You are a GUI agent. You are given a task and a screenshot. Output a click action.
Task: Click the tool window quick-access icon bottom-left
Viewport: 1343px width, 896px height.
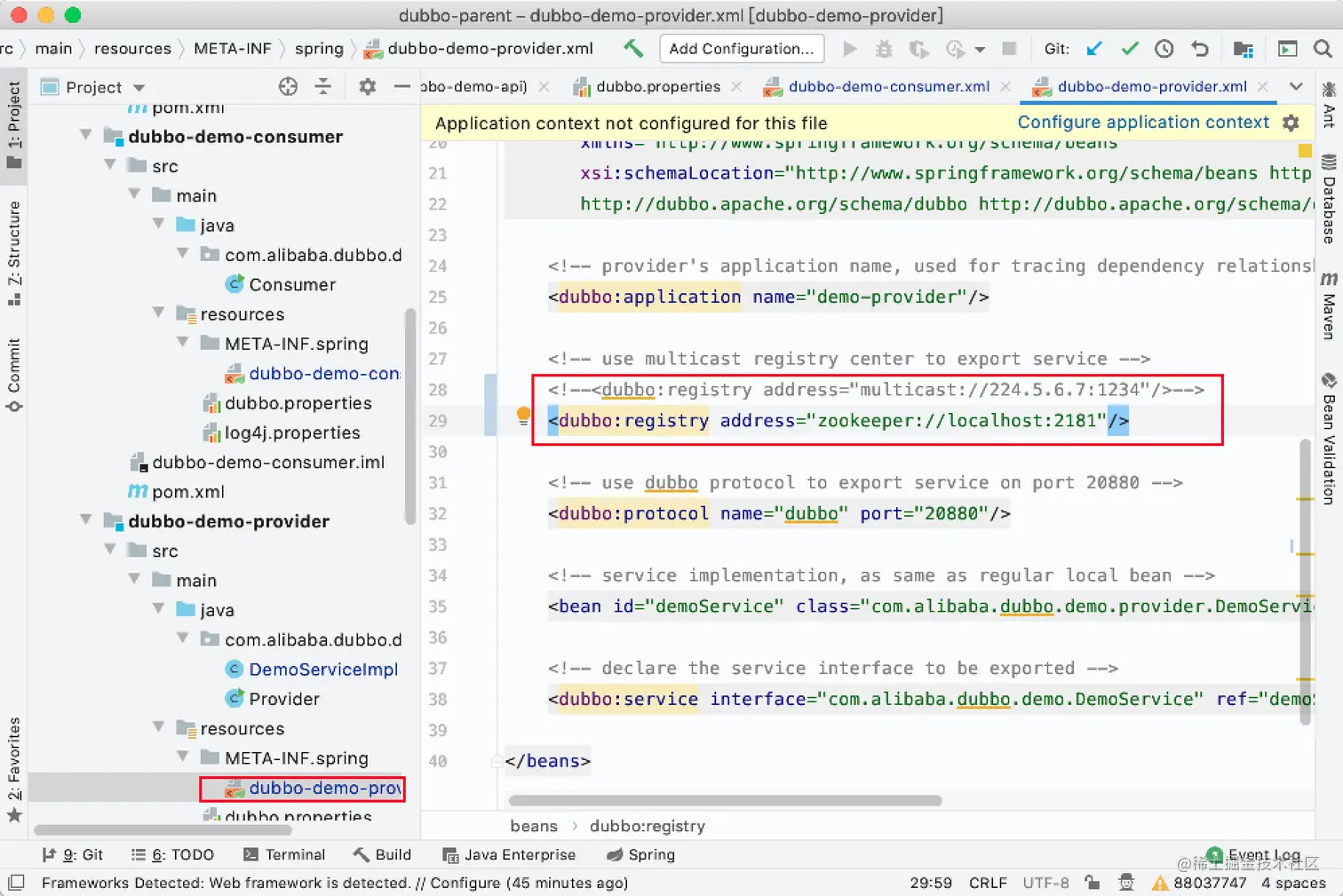(16, 883)
